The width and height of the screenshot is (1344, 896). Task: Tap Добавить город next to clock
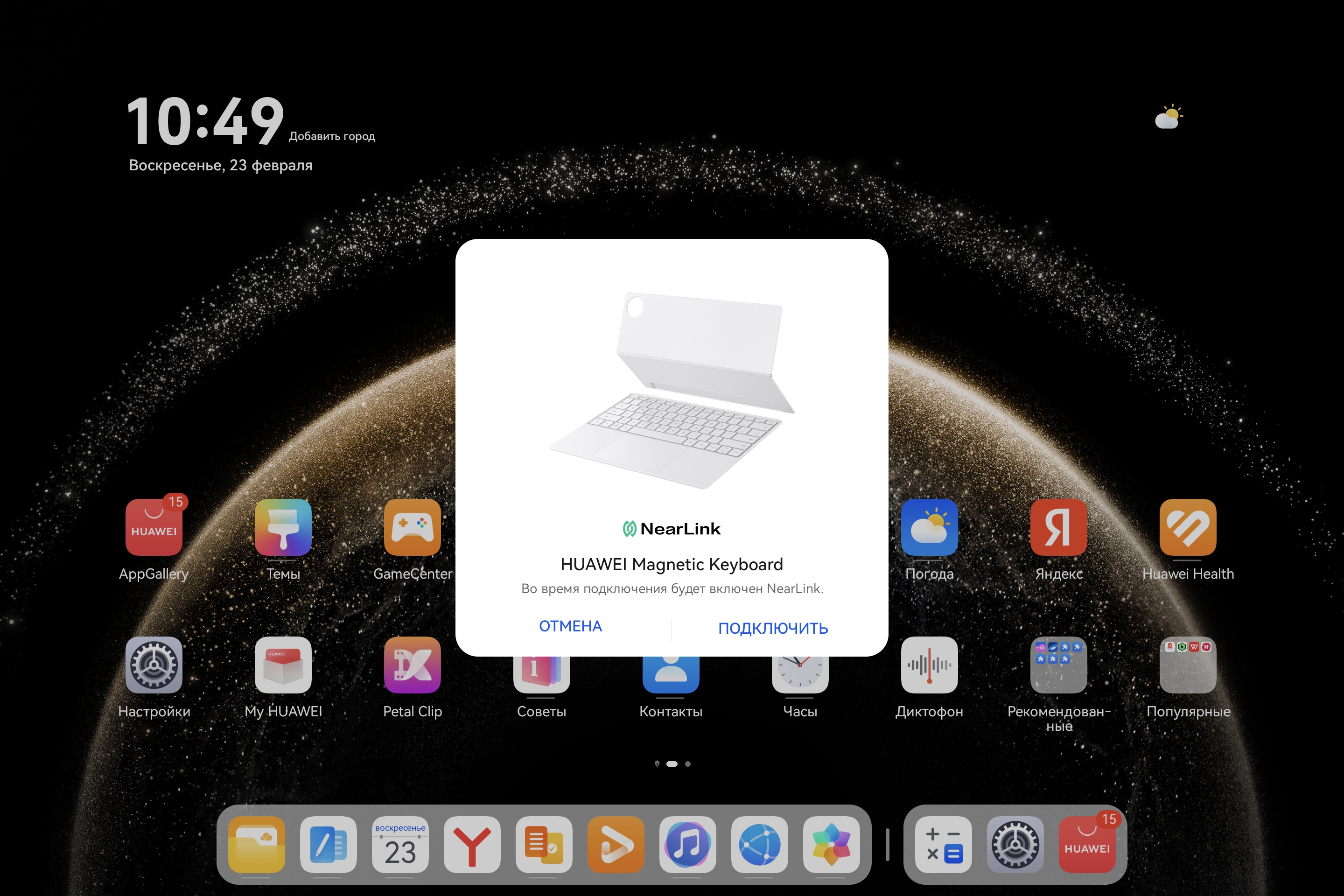tap(332, 136)
